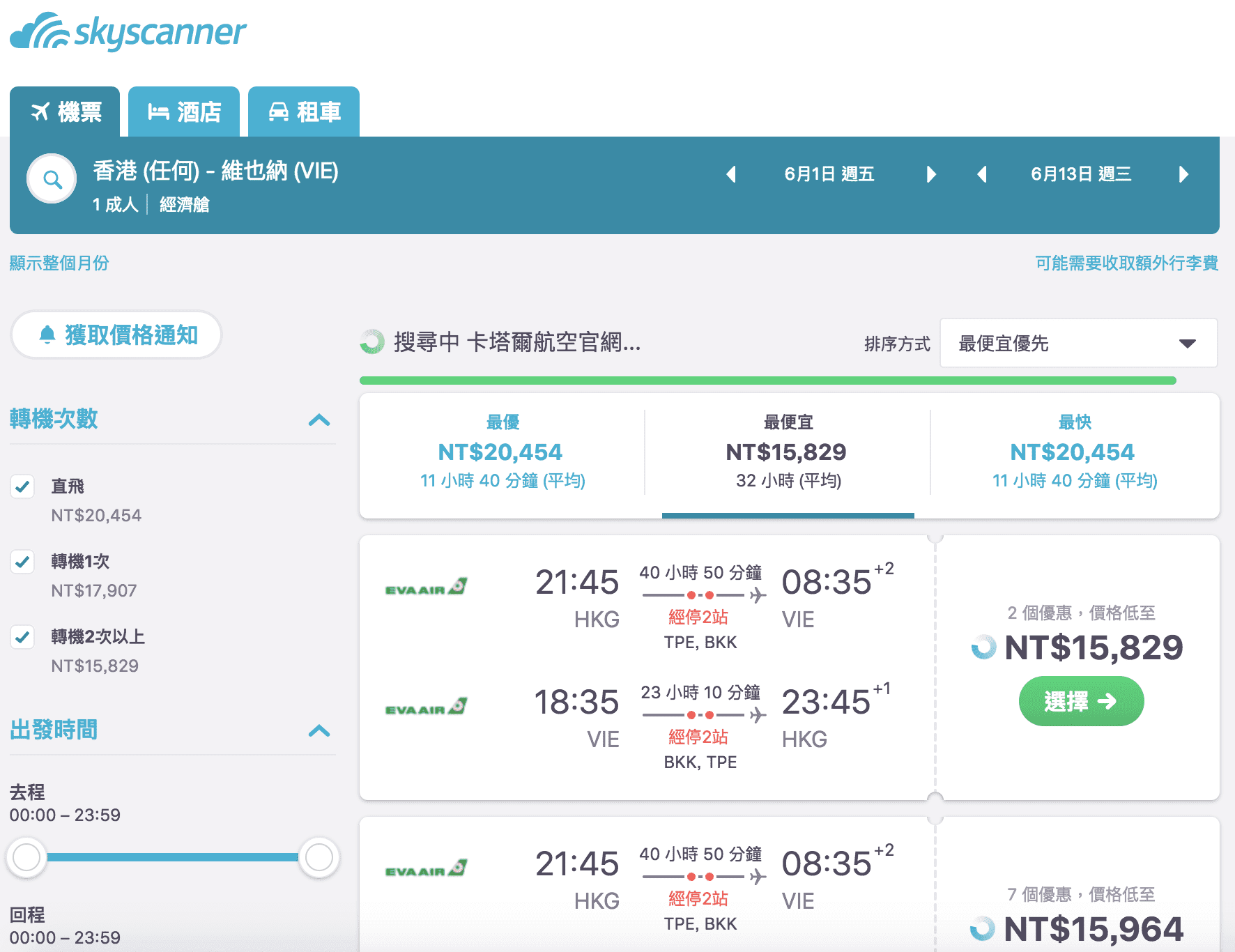Select the 最優 NT$20,454 results tab
Viewport: 1235px width, 952px height.
tap(503, 453)
